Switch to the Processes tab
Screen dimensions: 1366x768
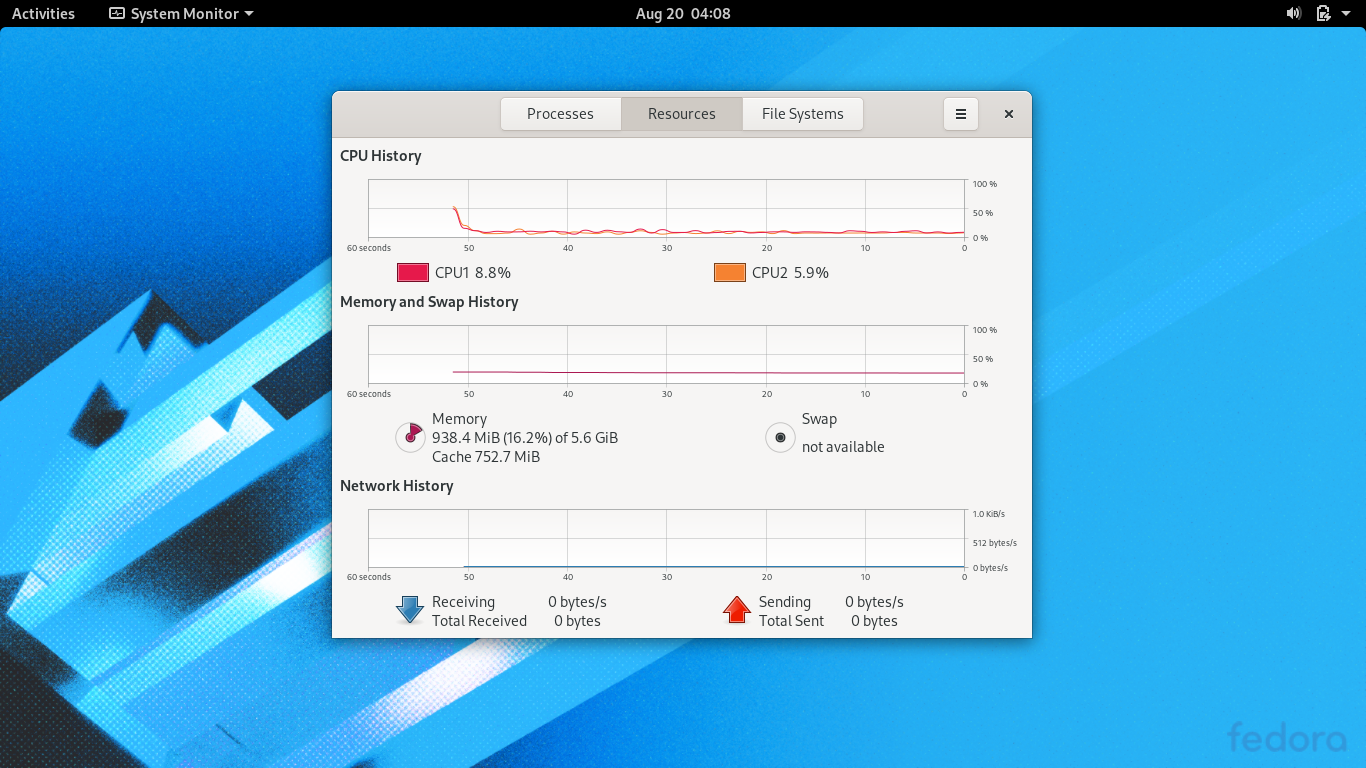pyautogui.click(x=560, y=113)
